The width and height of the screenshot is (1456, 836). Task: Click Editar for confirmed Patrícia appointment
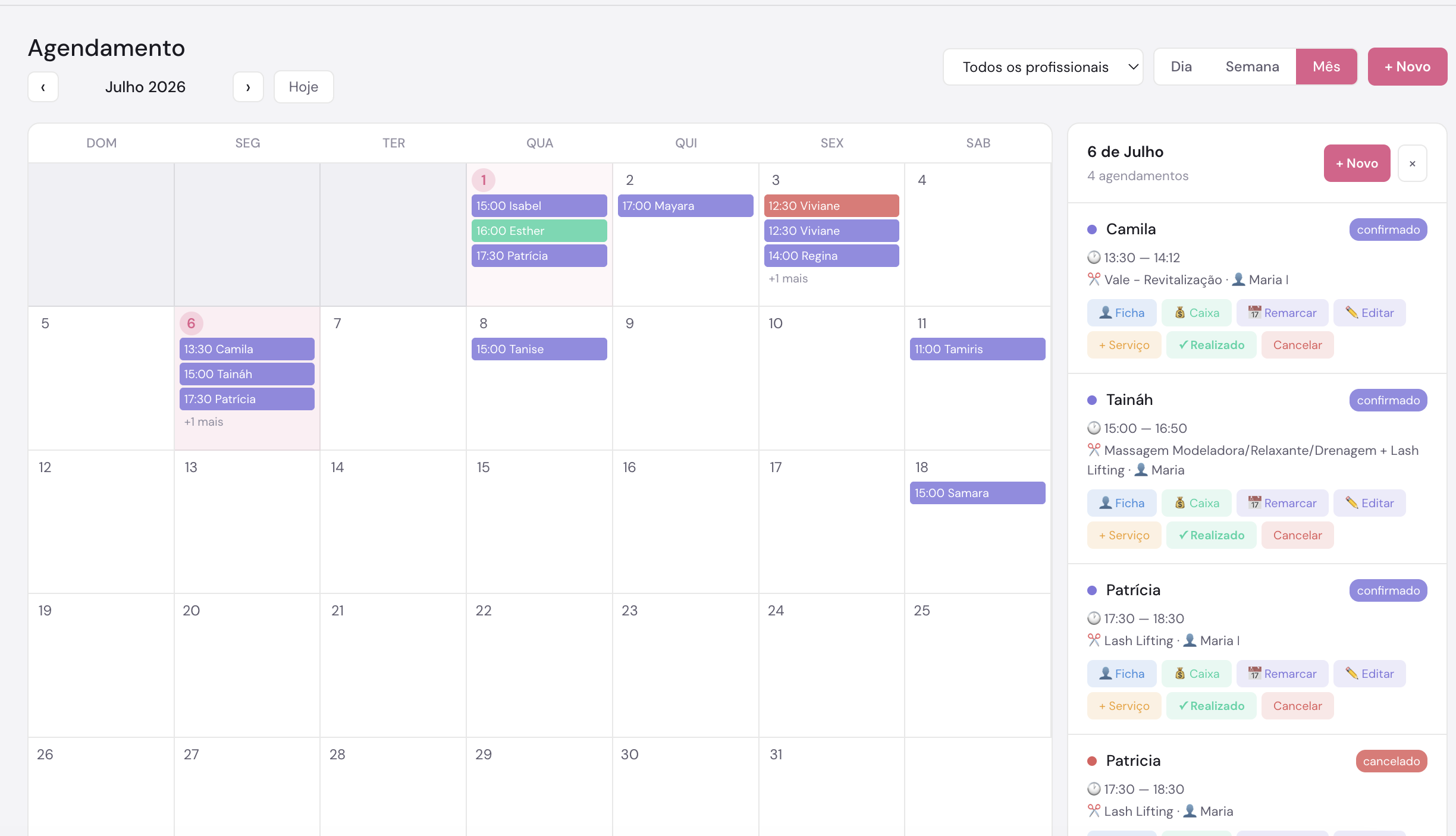point(1370,674)
